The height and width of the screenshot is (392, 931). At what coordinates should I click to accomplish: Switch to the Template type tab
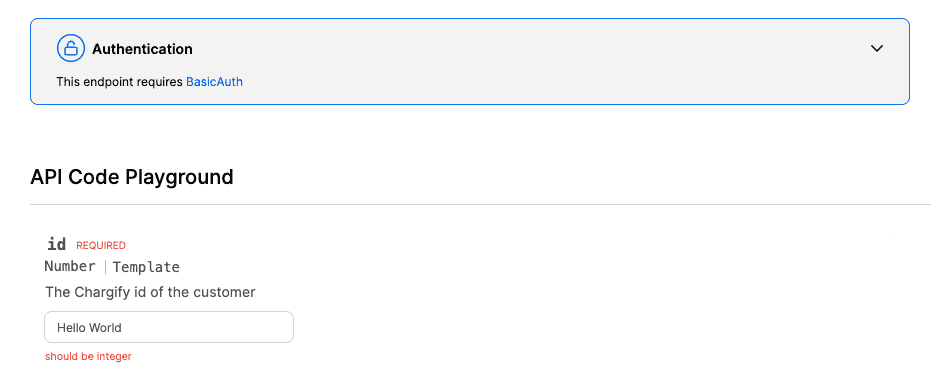pyautogui.click(x=146, y=267)
